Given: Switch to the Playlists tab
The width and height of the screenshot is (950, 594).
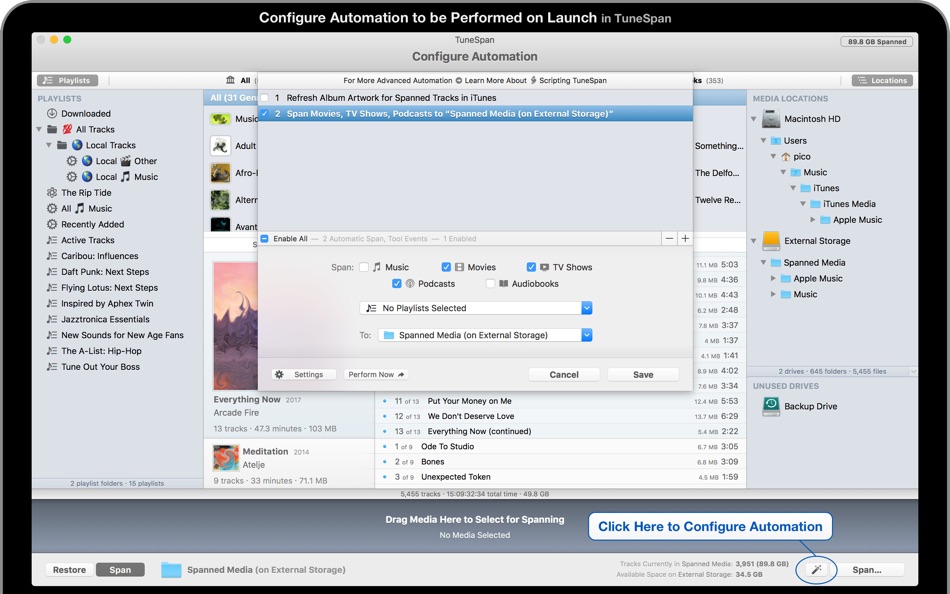Looking at the screenshot, I should (x=67, y=80).
